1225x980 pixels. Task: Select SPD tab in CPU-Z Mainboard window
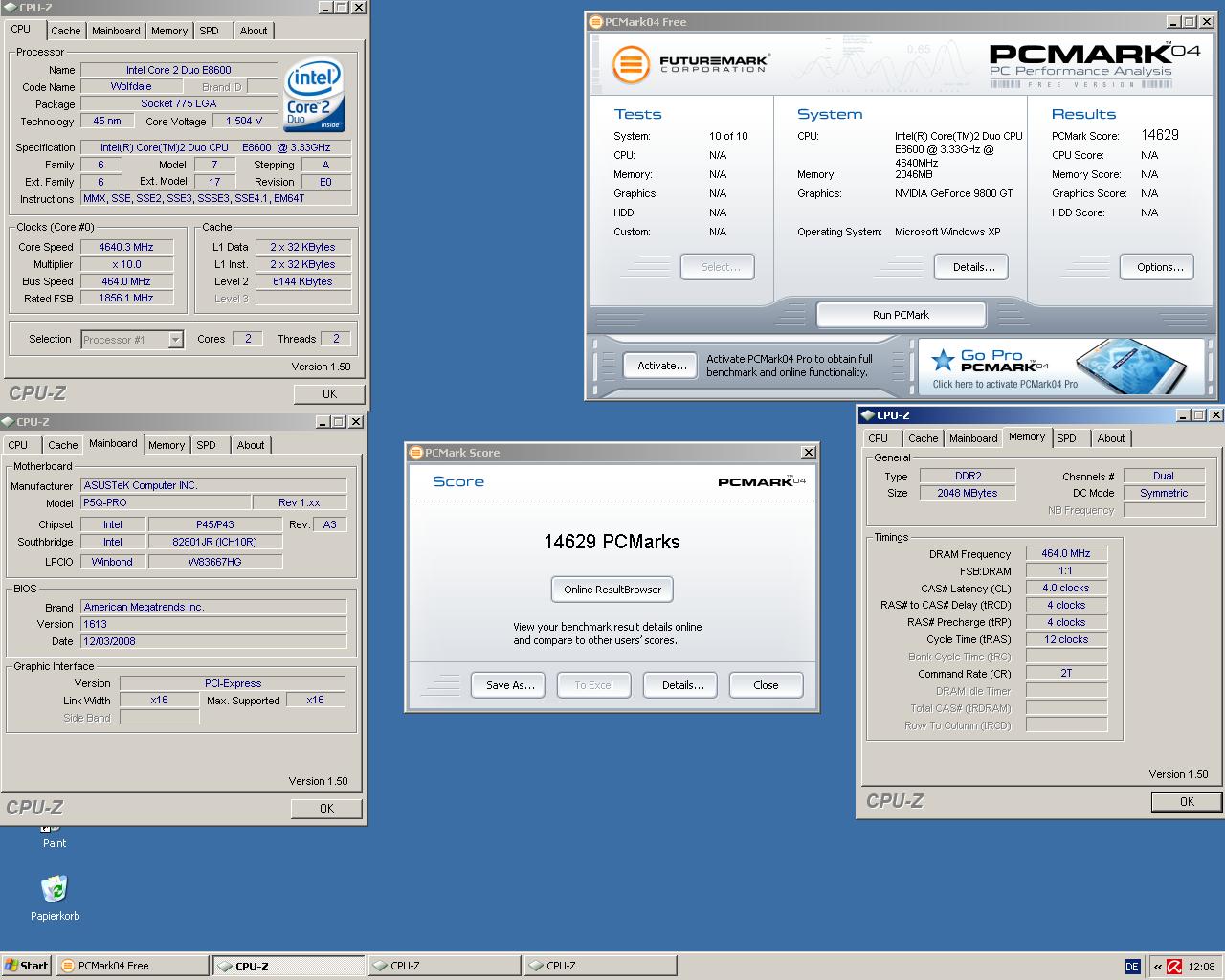(x=206, y=445)
